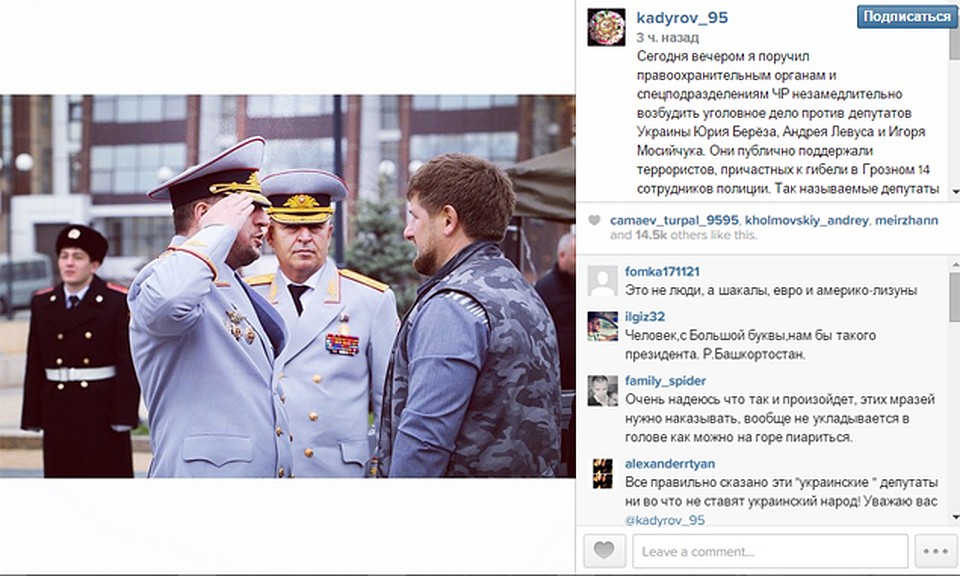This screenshot has width=960, height=576.
Task: Open ilgiz32's profile picture
Action: tap(602, 326)
